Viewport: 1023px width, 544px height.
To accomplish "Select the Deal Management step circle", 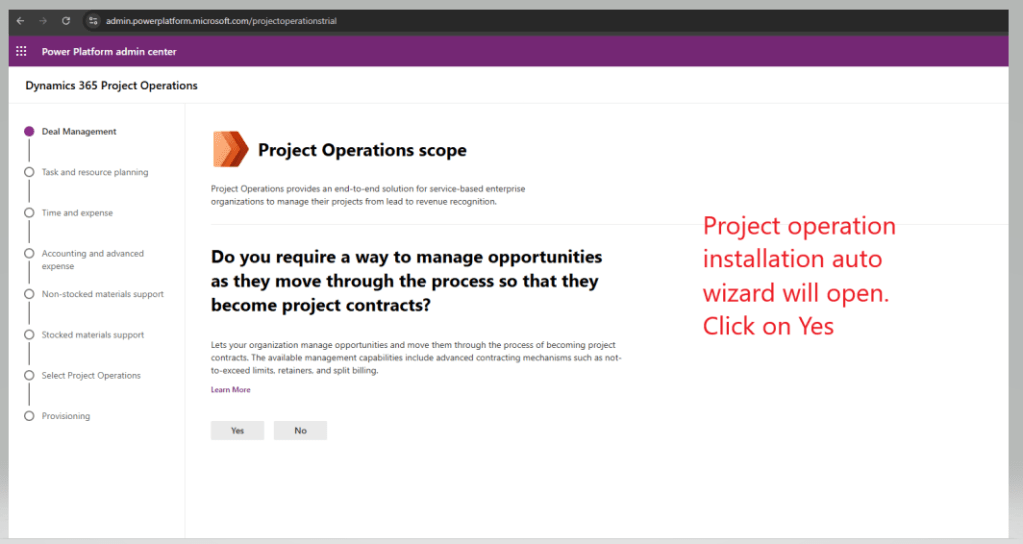I will pos(29,132).
